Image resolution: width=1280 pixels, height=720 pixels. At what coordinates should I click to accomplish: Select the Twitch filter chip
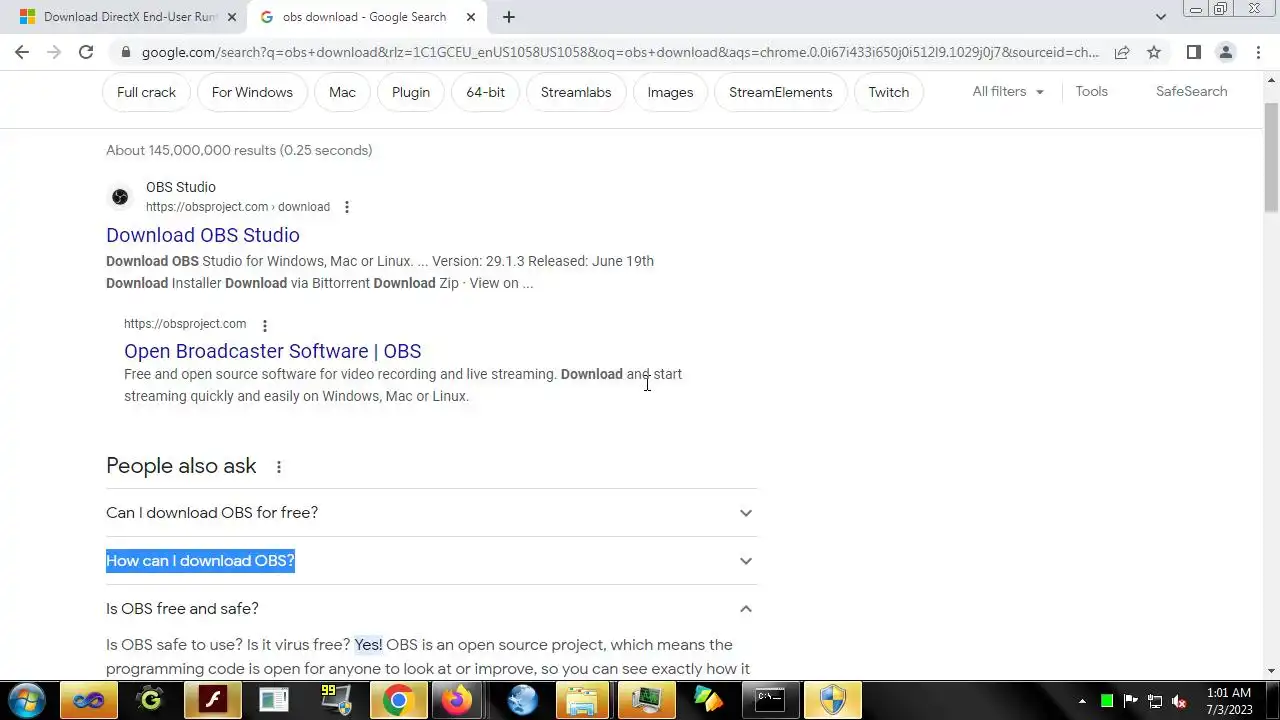[x=888, y=92]
